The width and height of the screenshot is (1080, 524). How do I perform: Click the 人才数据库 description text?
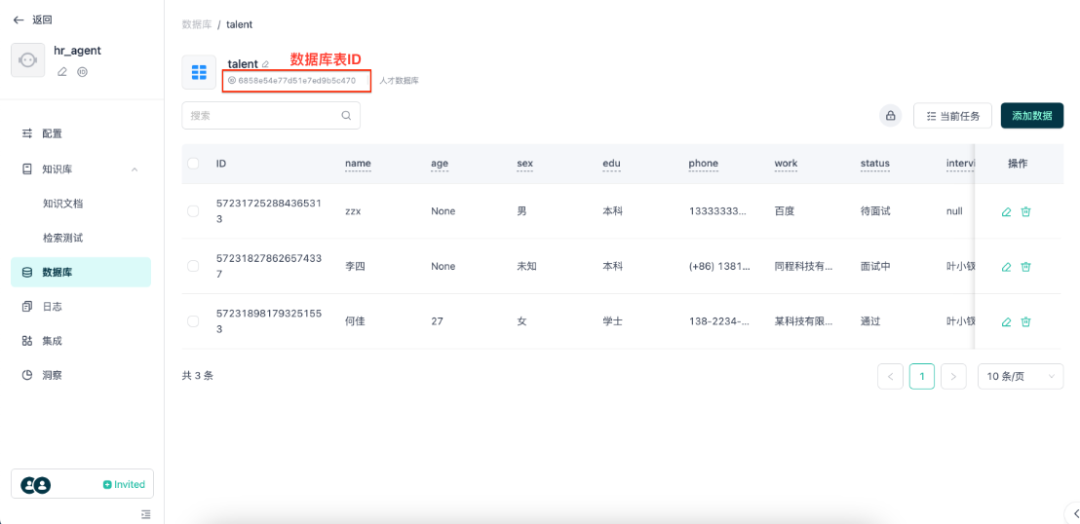pyautogui.click(x=399, y=81)
